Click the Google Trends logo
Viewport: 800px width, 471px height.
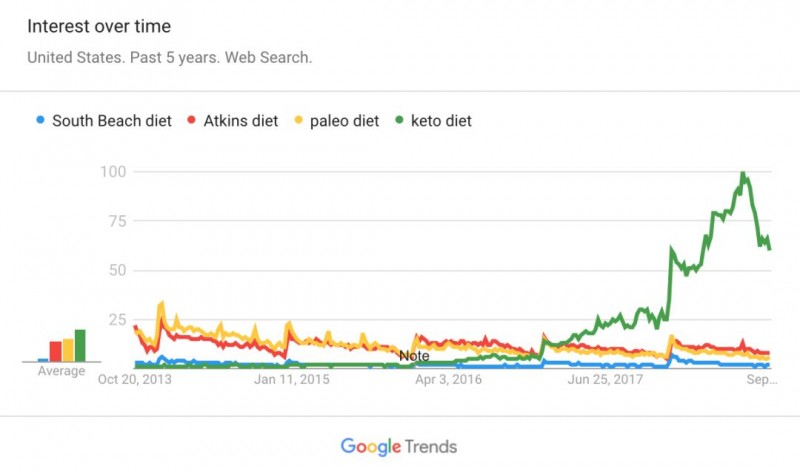399,446
